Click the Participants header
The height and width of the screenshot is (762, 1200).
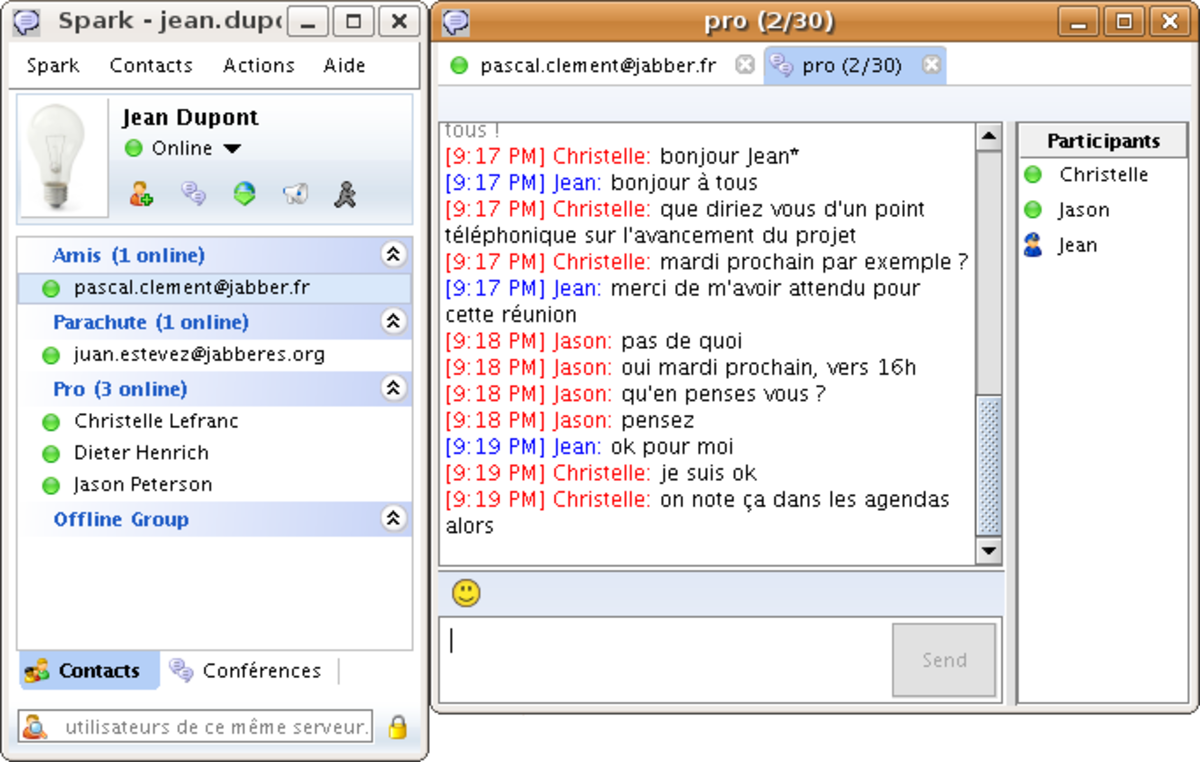click(1103, 141)
